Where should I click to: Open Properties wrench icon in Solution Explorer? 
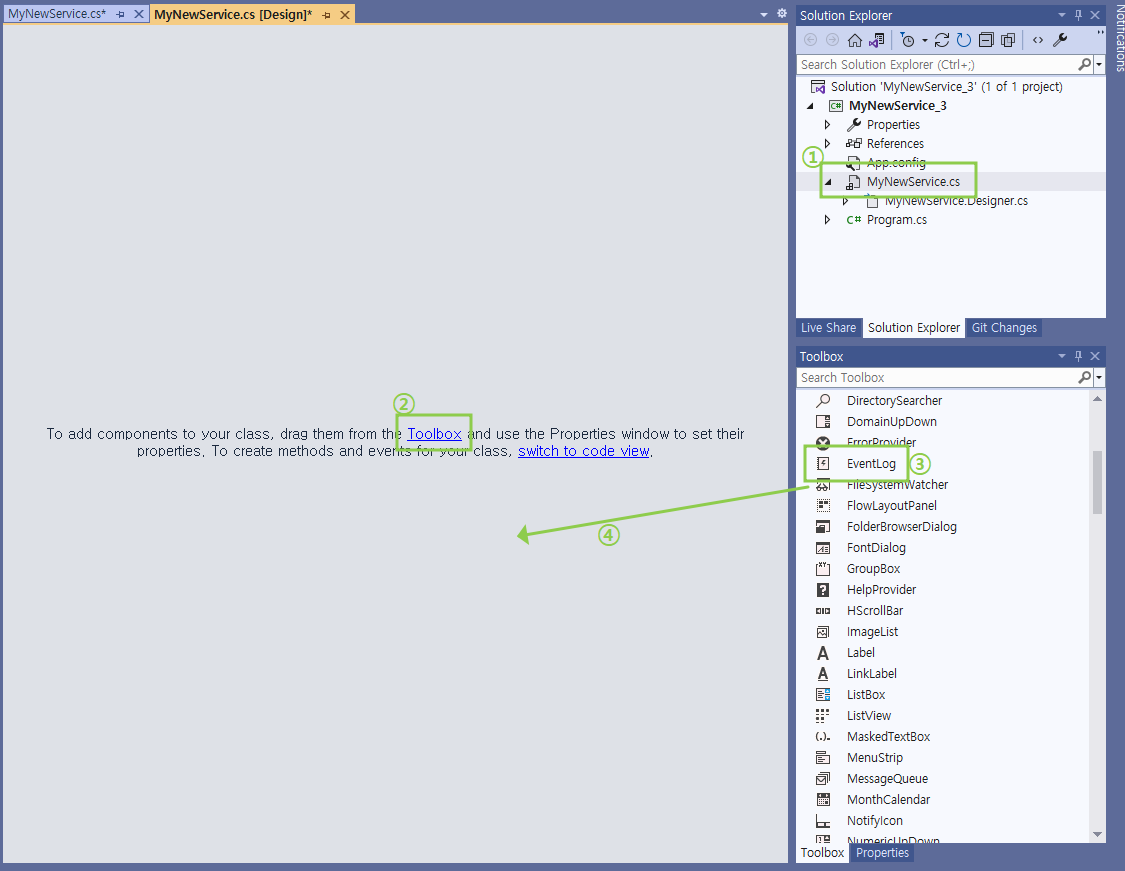tap(1060, 40)
